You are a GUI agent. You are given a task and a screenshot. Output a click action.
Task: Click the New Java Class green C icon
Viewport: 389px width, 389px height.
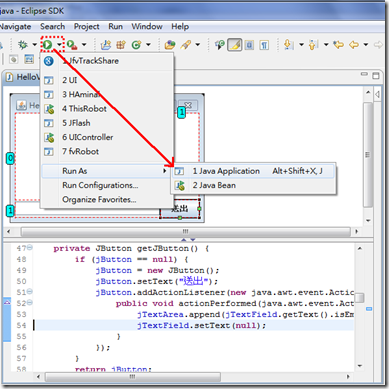pyautogui.click(x=136, y=44)
